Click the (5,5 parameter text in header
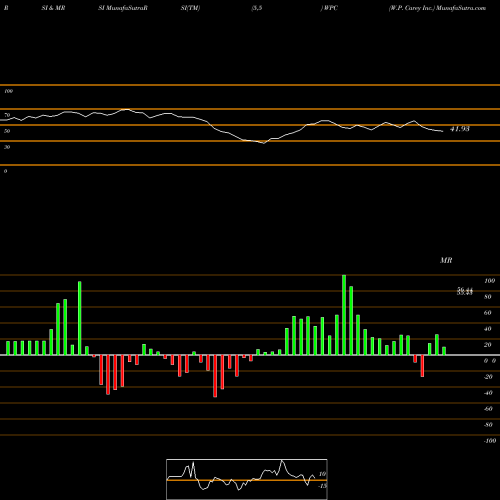The height and width of the screenshot is (500, 500). point(257,8)
